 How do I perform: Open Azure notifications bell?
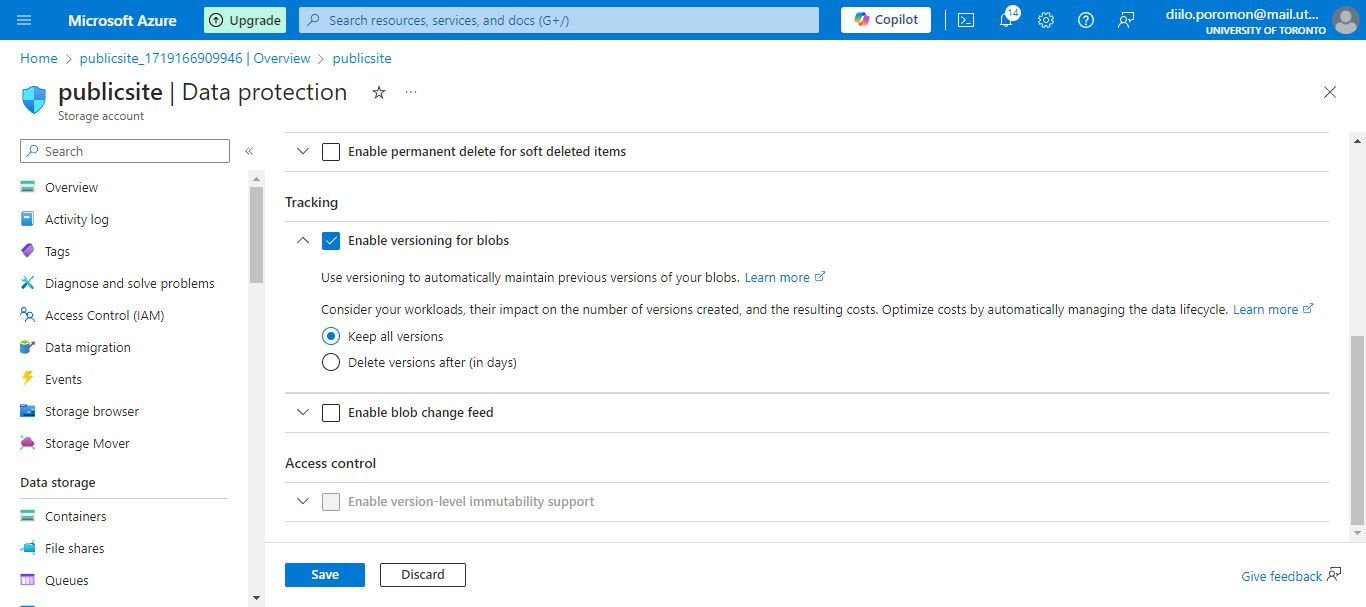(1006, 19)
